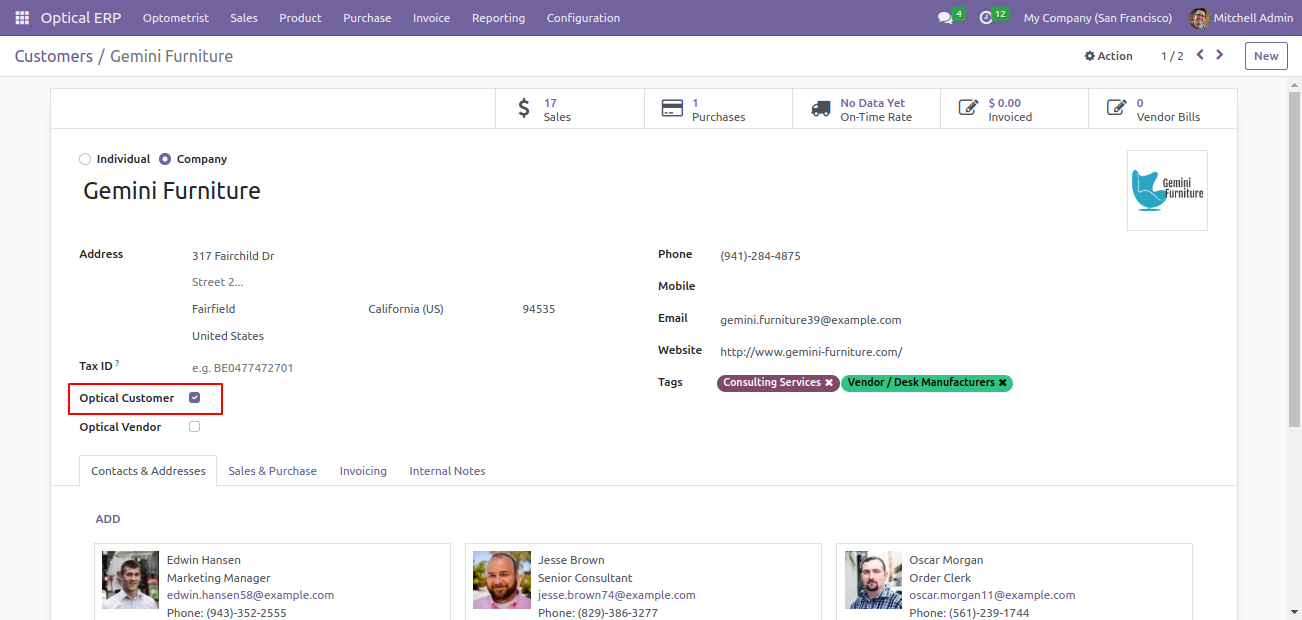Click oscar.morgan11@example.com email link
The height and width of the screenshot is (620, 1302).
(x=992, y=595)
